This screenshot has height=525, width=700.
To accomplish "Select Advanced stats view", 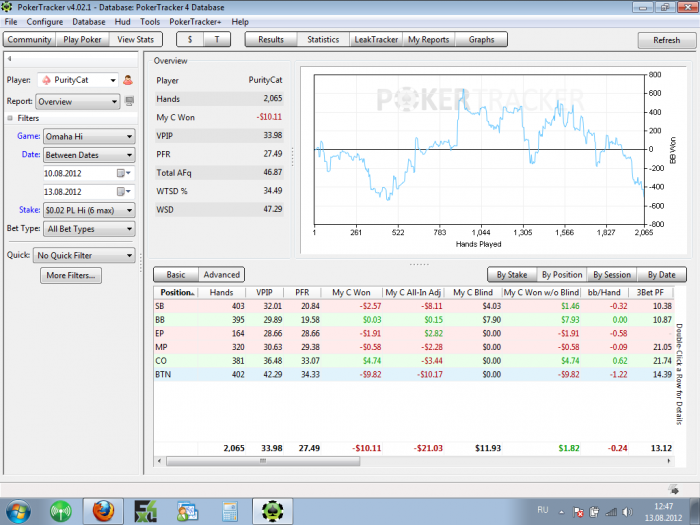I will [x=221, y=275].
